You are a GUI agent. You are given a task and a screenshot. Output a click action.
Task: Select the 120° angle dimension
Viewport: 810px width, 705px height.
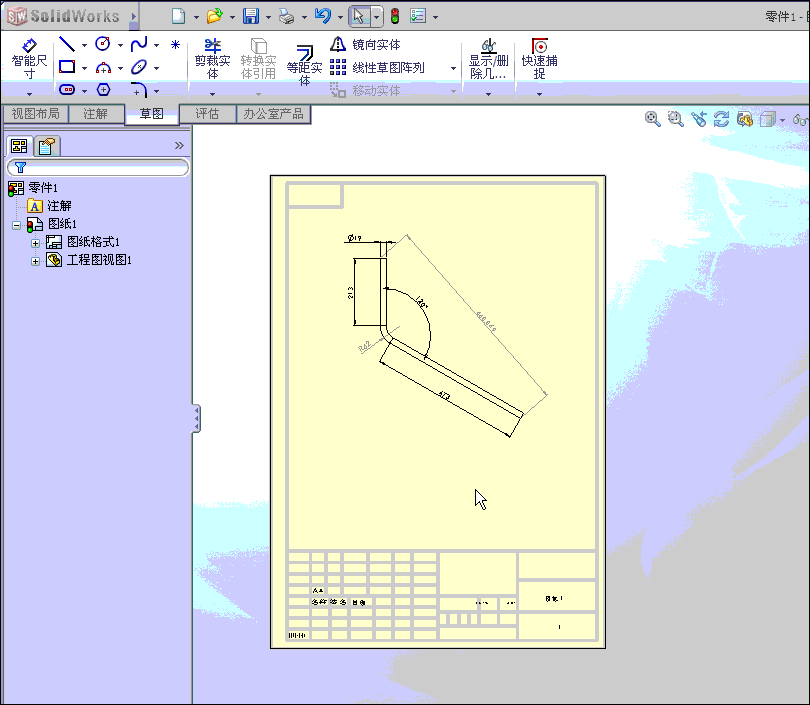[x=422, y=303]
